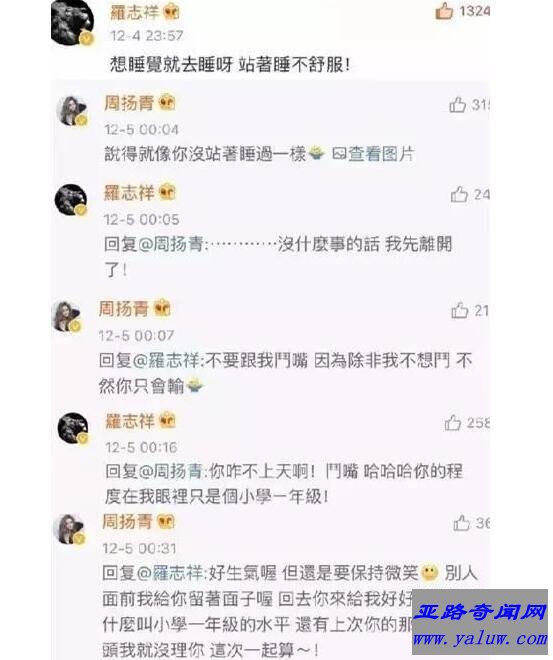Tap thumbs-up on 羅志祥's 12-5 00:05 reply

pos(459,195)
